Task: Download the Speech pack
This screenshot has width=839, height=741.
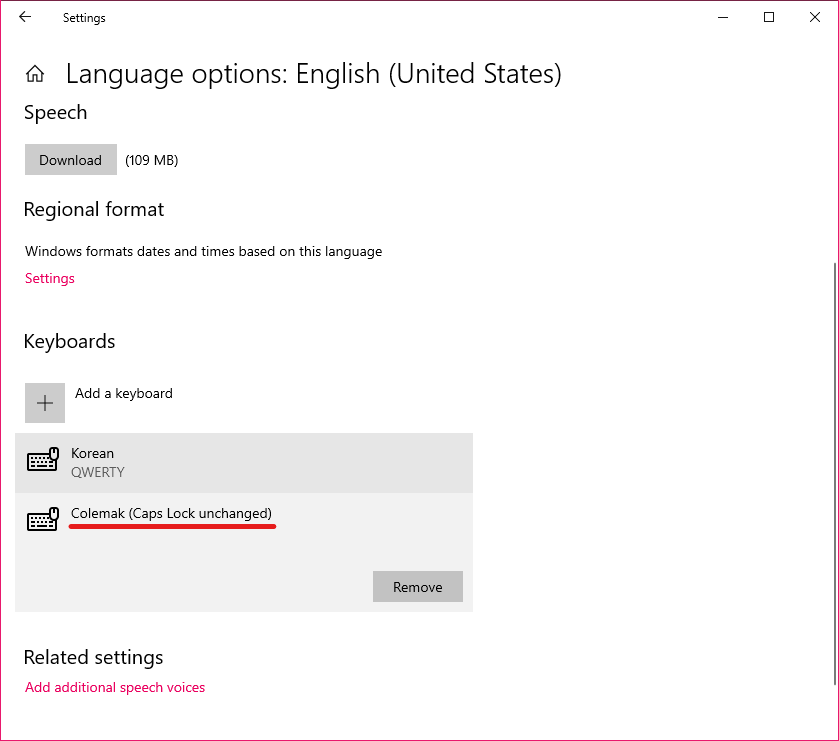Action: coord(71,159)
